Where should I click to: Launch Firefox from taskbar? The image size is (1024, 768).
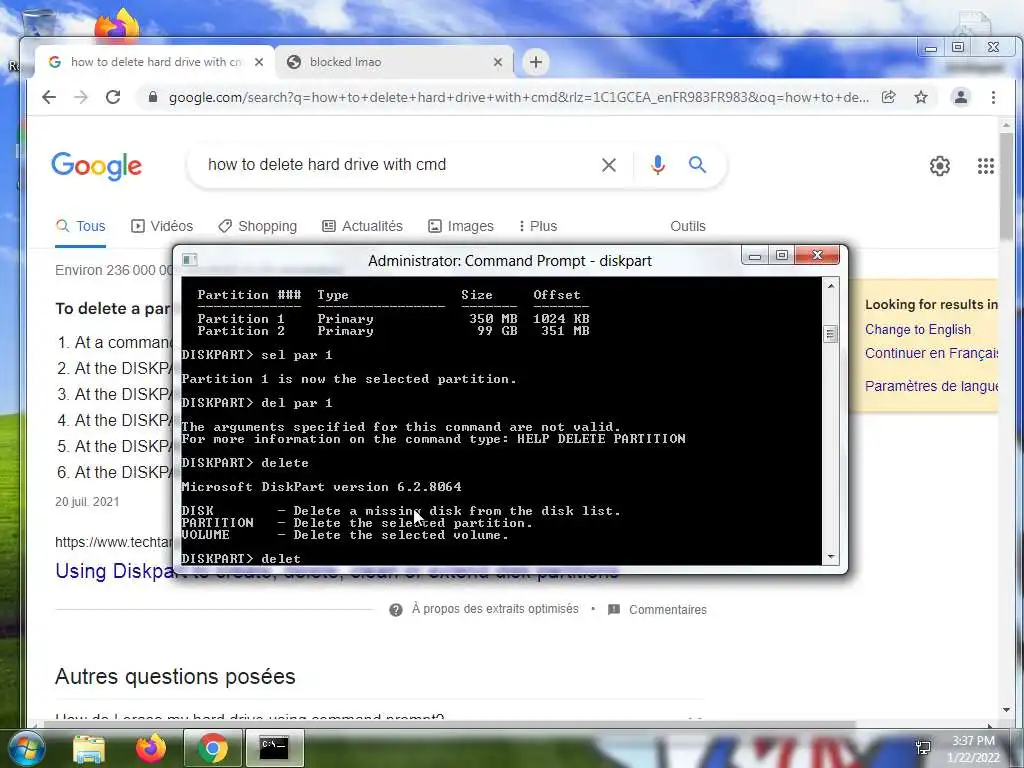click(x=151, y=749)
